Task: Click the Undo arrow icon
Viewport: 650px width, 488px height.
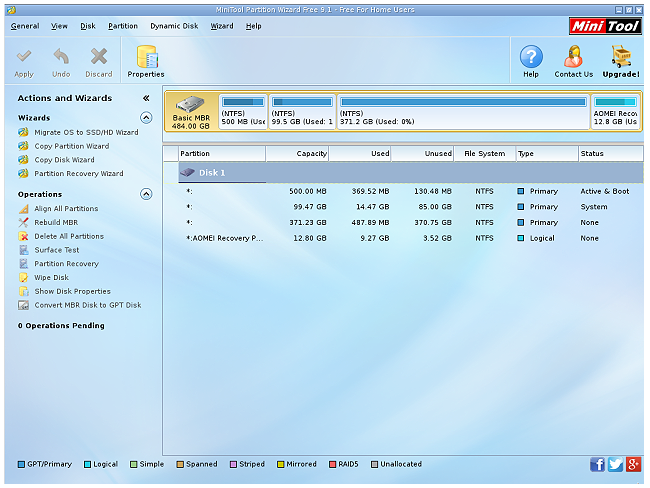Action: [61, 57]
